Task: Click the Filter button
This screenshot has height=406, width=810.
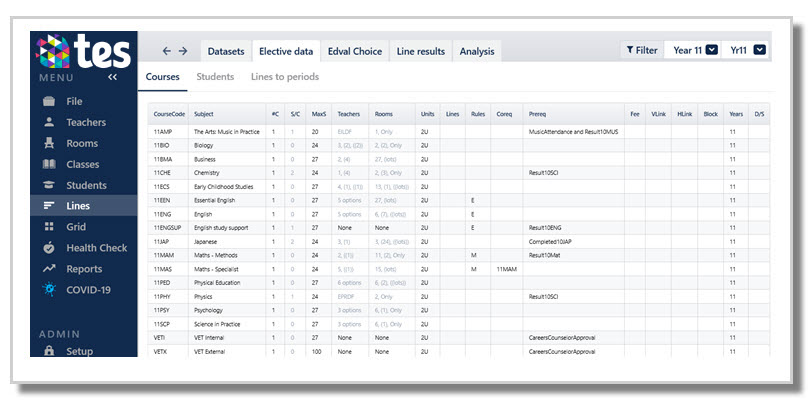Action: [642, 50]
